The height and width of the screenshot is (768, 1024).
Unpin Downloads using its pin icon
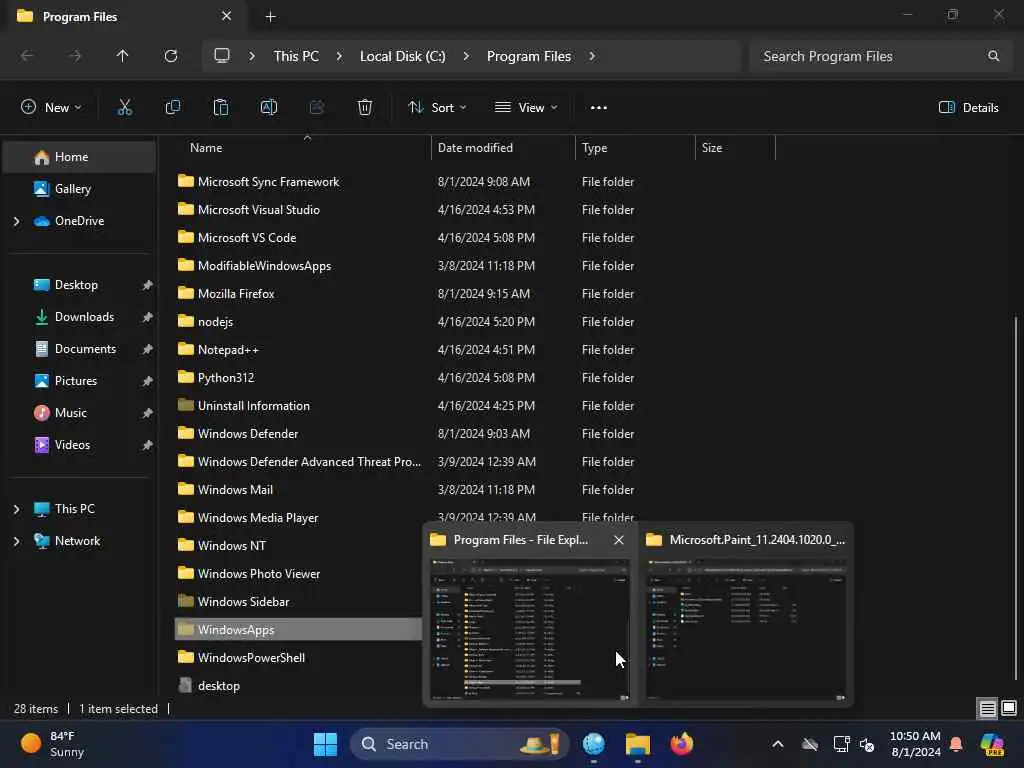click(x=148, y=317)
